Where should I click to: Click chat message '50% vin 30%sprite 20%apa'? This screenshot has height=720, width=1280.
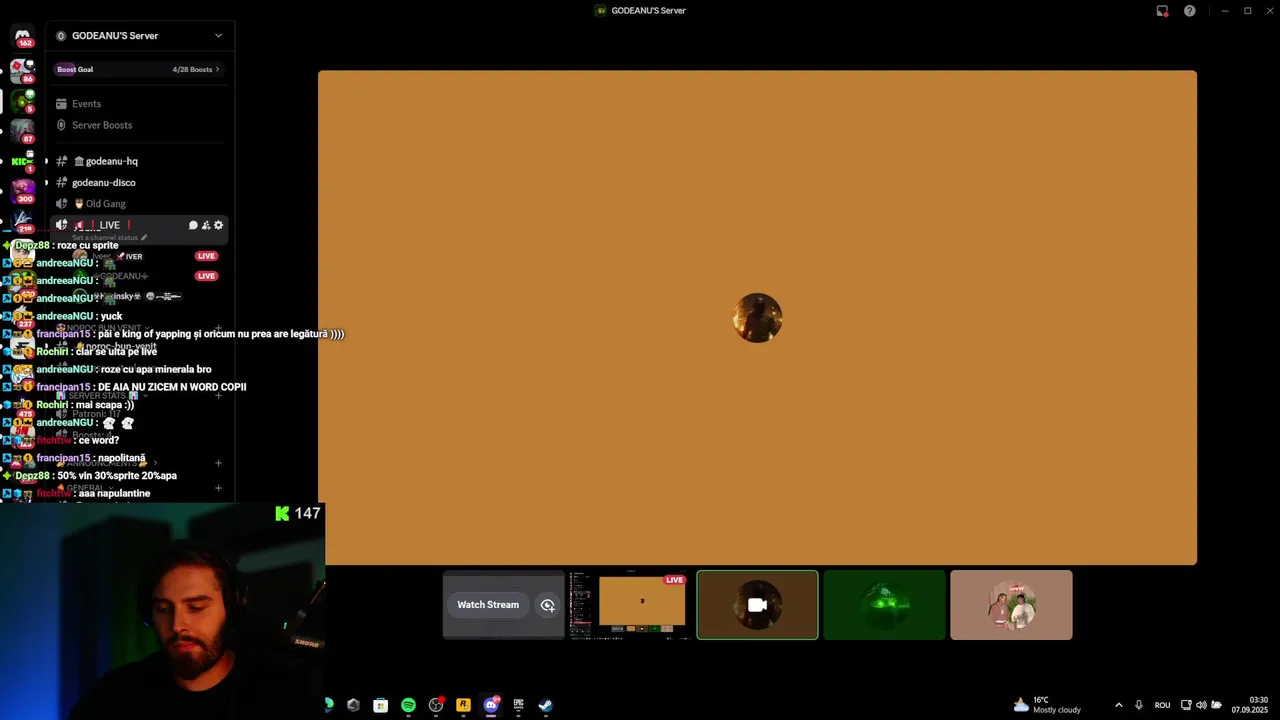coord(117,476)
